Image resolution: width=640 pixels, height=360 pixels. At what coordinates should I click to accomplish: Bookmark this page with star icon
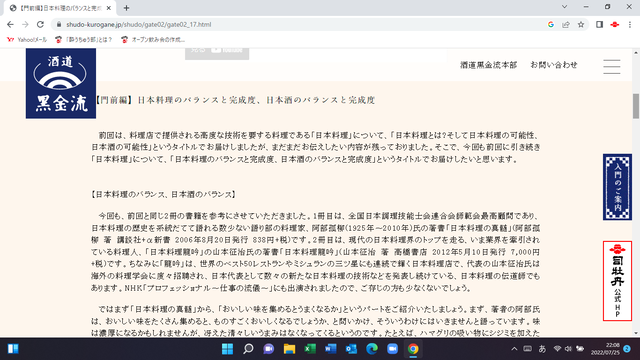coord(581,24)
